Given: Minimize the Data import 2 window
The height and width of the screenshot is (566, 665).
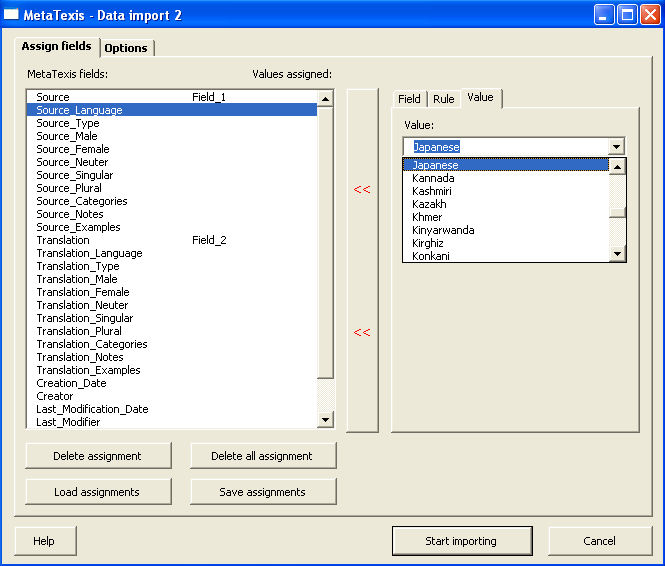Looking at the screenshot, I should (x=604, y=15).
